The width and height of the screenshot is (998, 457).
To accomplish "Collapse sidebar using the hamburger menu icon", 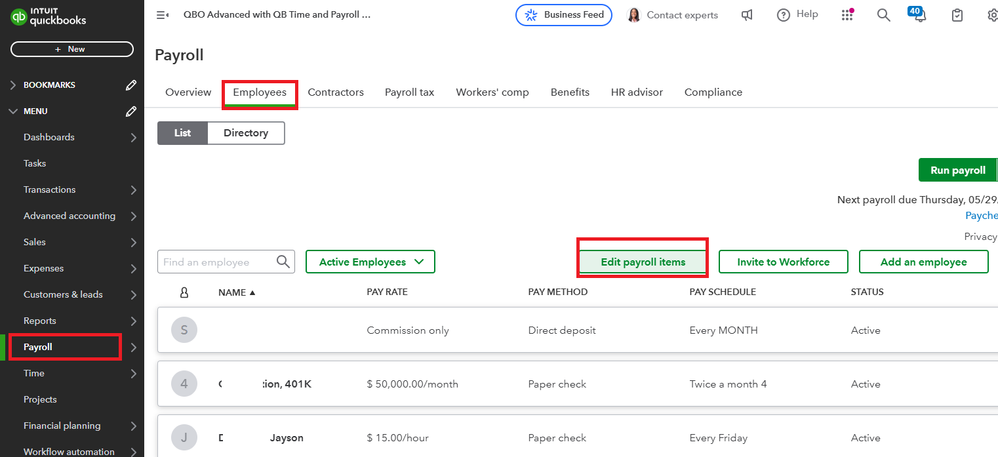I will (163, 15).
